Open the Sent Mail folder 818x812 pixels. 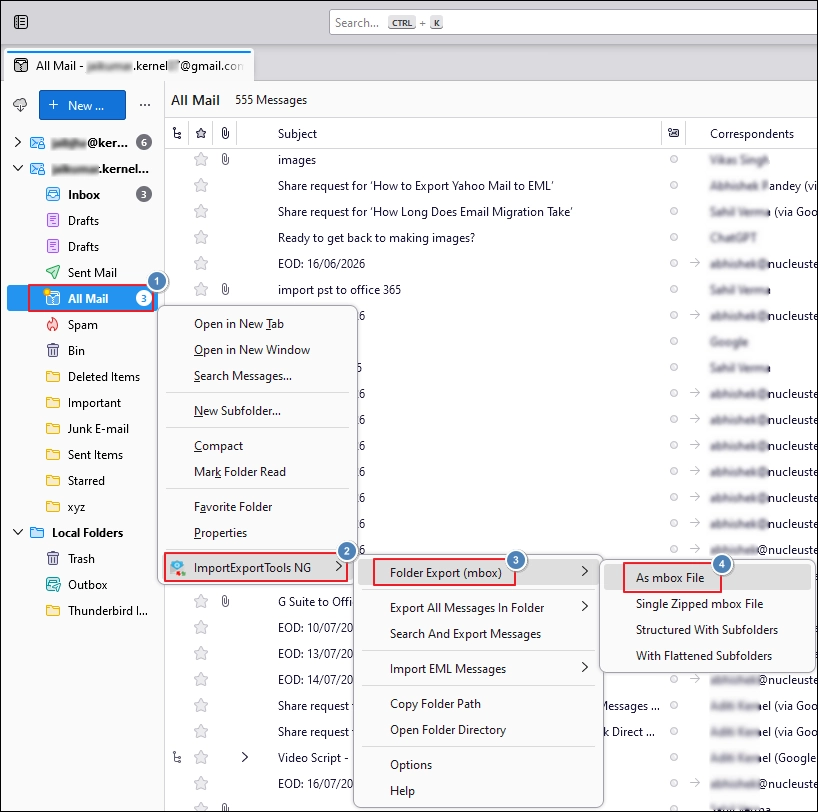92,272
